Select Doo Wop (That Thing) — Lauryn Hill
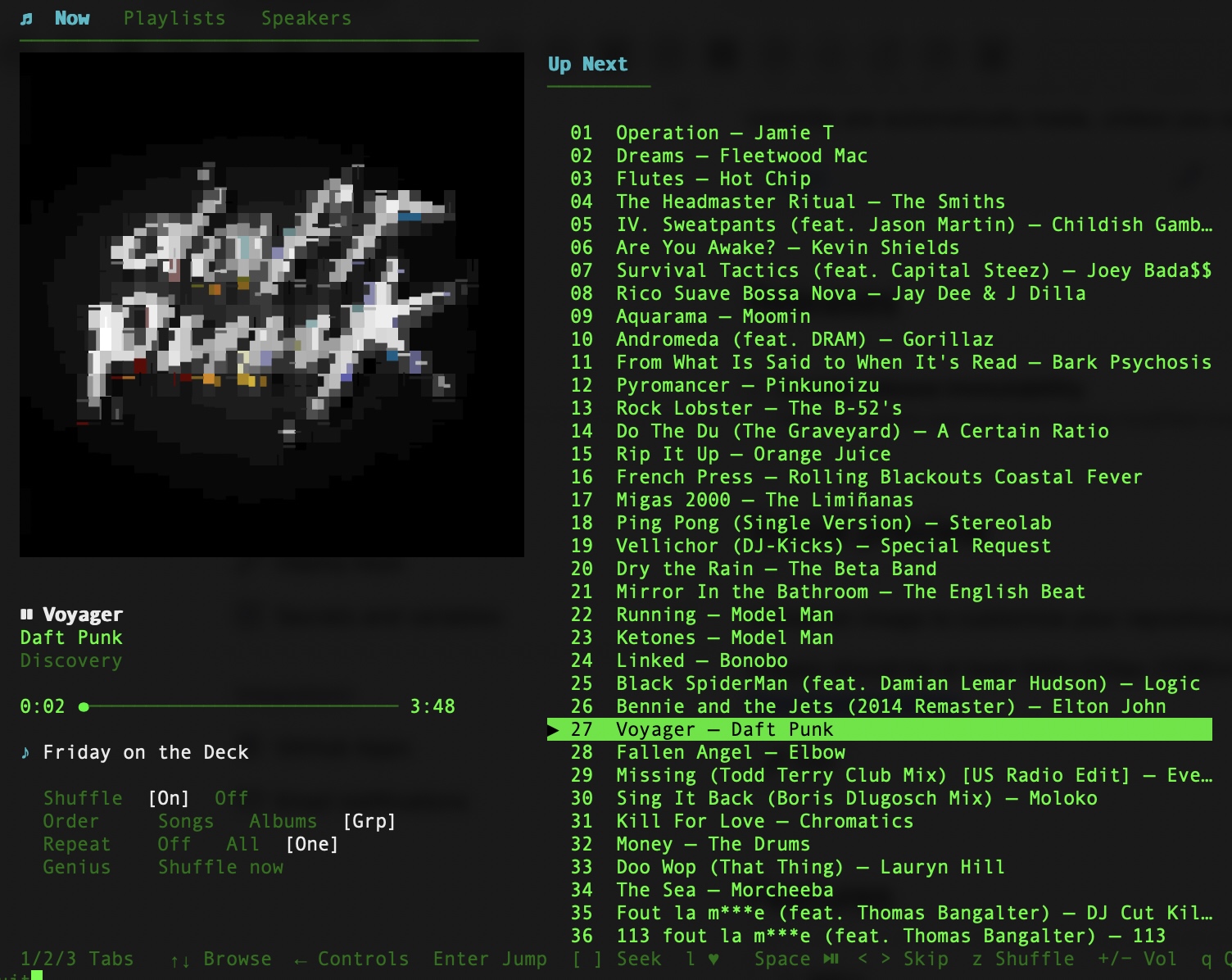This screenshot has width=1232, height=980. pyautogui.click(x=880, y=867)
